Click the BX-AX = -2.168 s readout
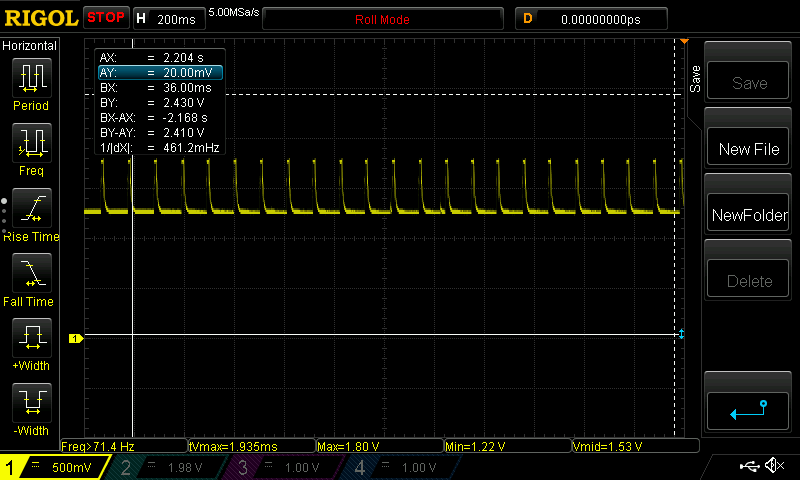This screenshot has height=480, width=800. (x=154, y=118)
